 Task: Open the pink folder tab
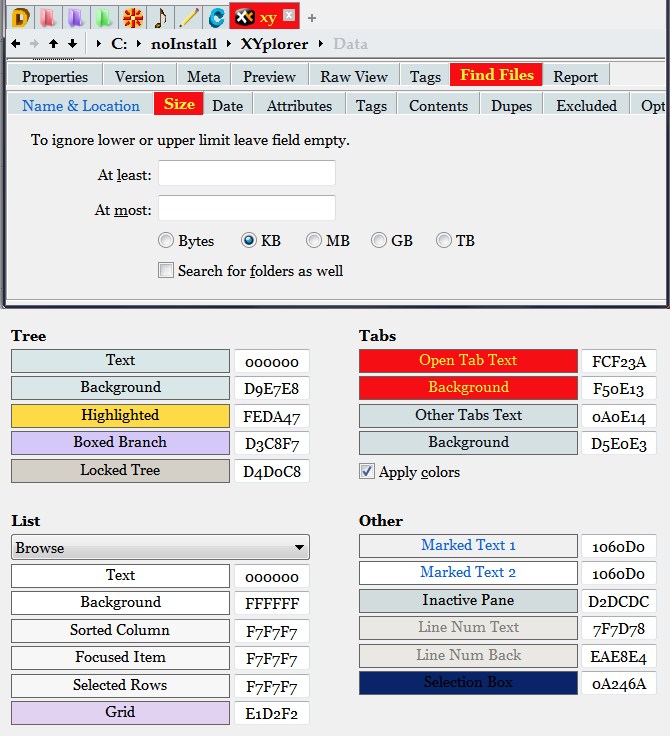pos(48,18)
